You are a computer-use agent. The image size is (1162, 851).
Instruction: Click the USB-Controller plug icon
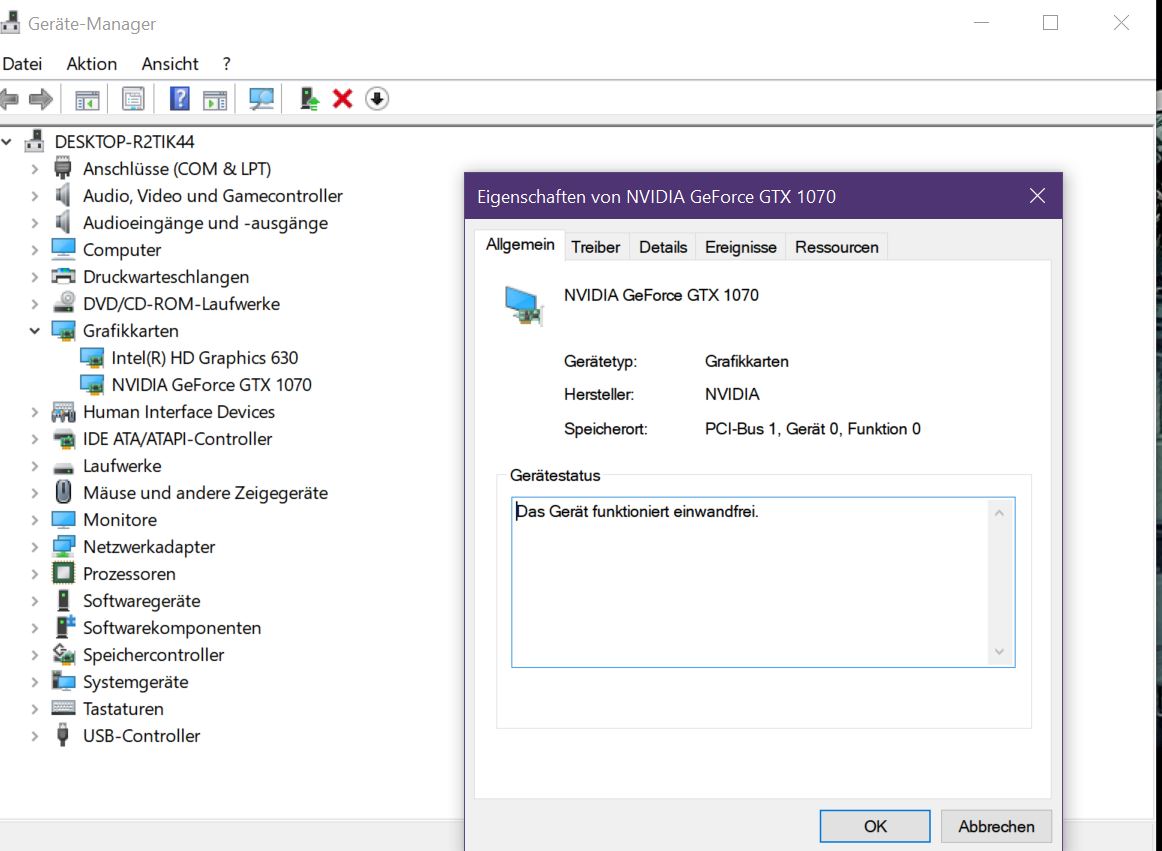click(63, 735)
